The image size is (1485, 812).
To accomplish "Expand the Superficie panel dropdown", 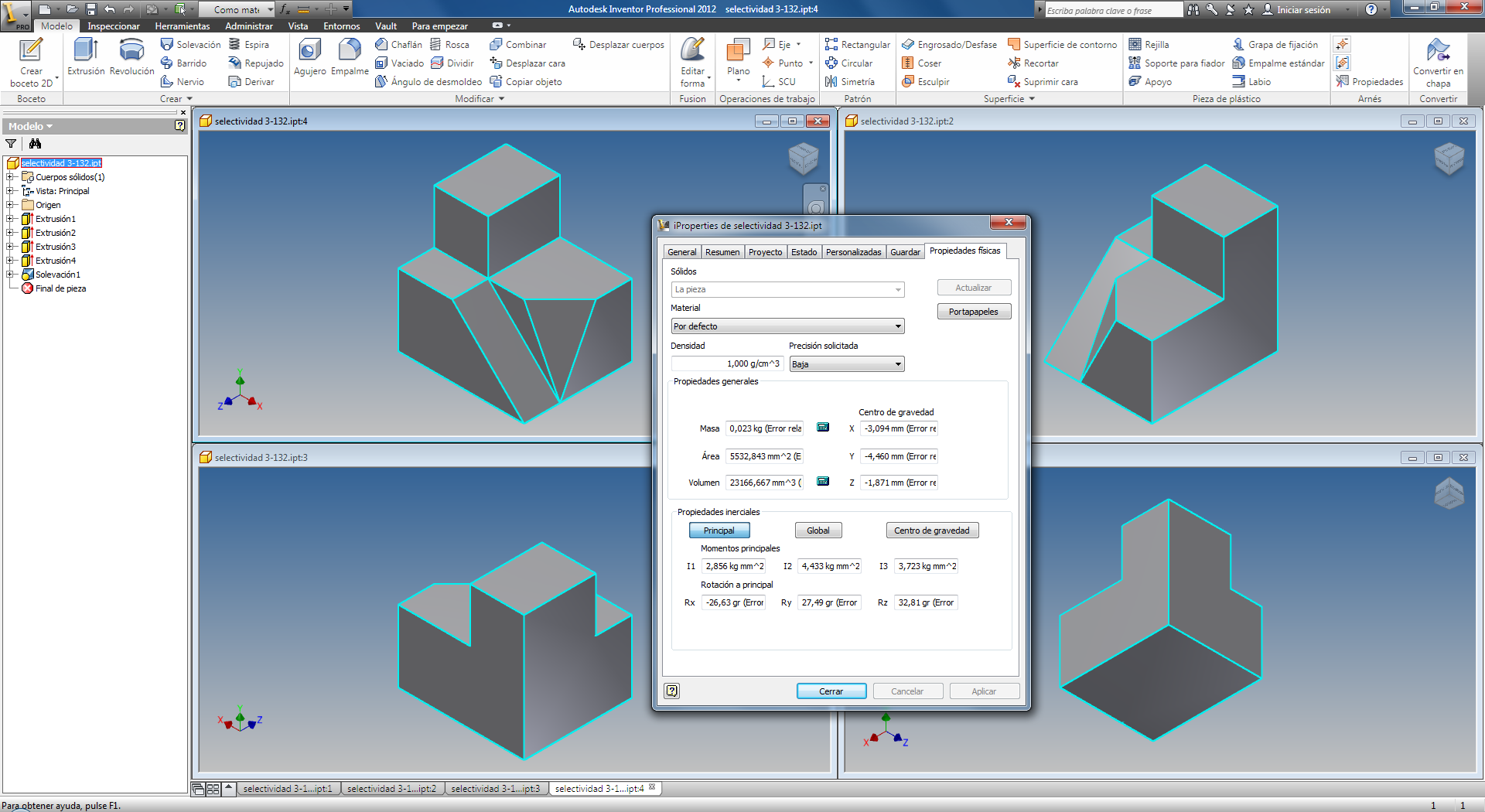I will (1009, 99).
